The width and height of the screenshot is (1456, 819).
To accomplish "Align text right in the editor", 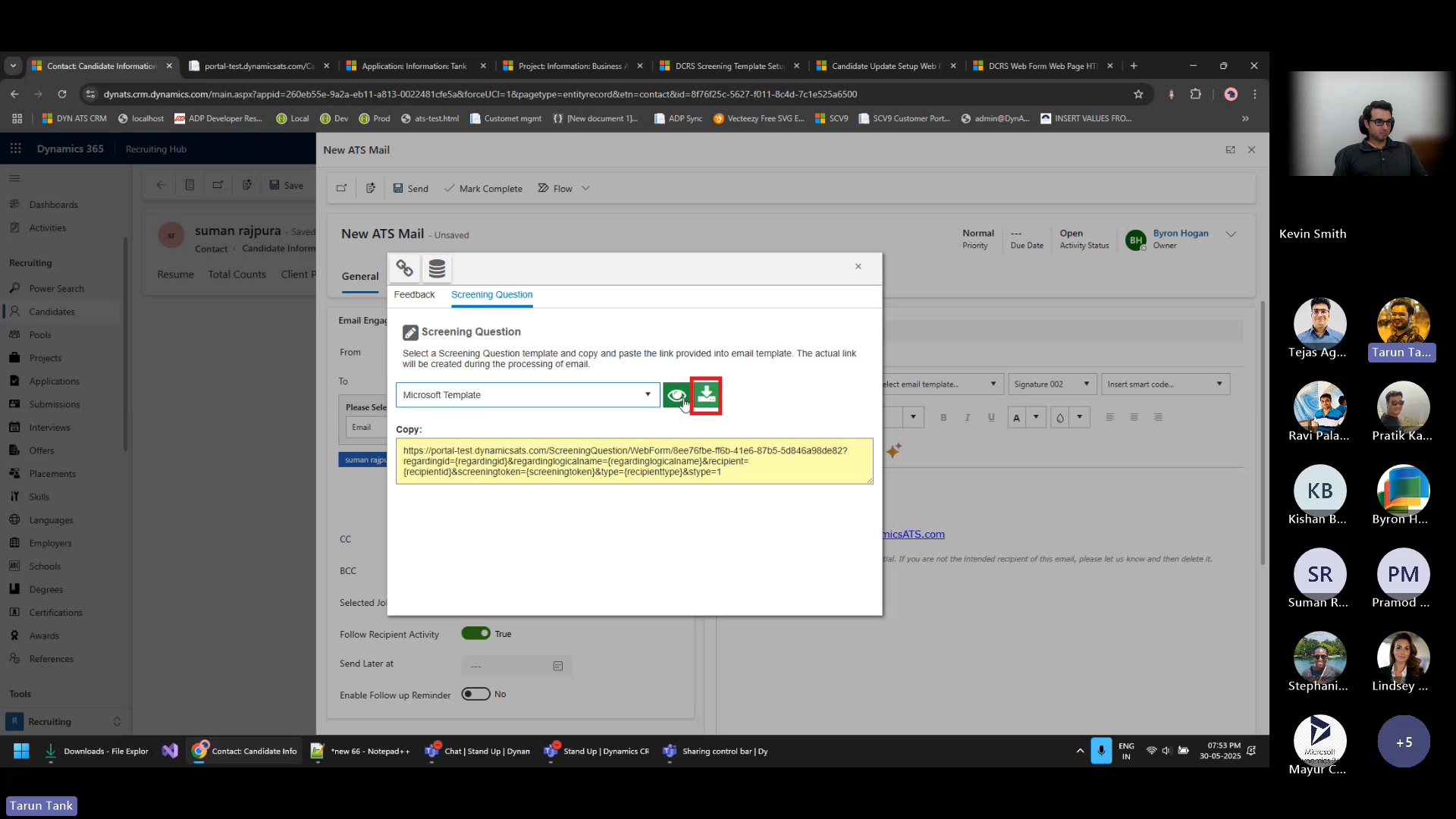I will pos(1158,418).
